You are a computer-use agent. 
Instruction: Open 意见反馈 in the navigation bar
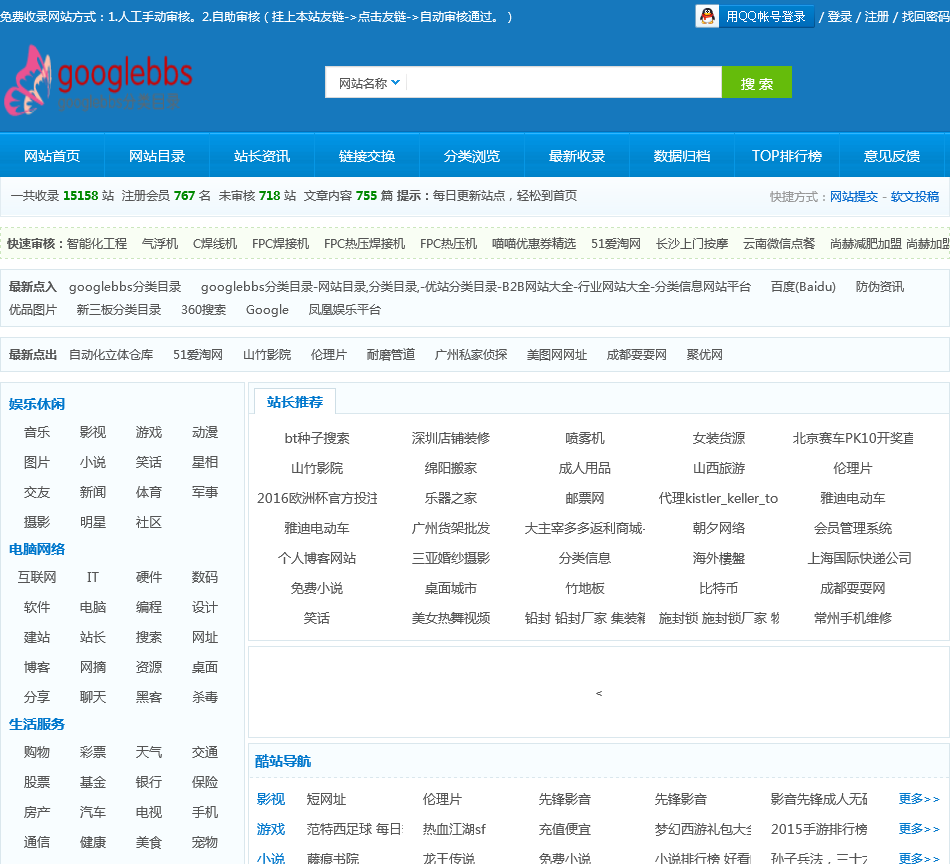[891, 156]
